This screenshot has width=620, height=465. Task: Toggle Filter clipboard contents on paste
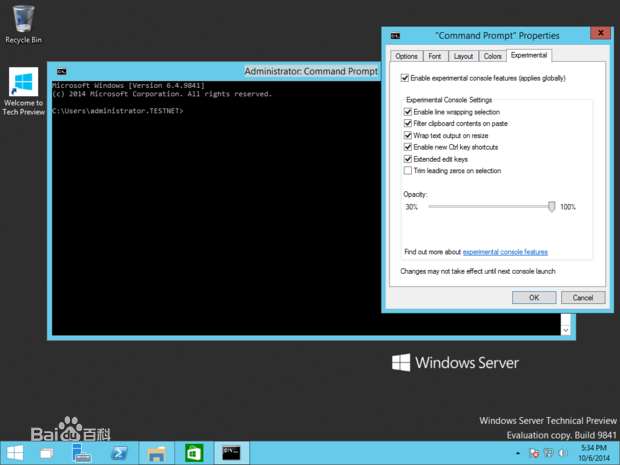tap(408, 123)
